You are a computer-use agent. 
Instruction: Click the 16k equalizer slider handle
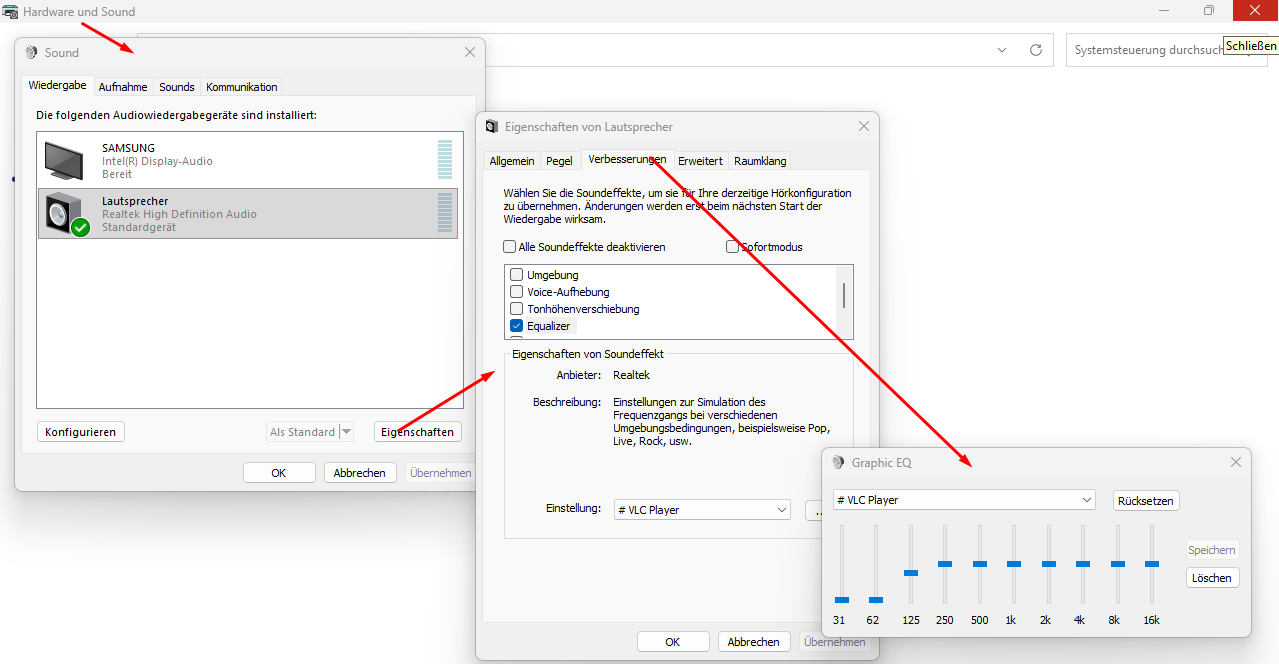1152,564
